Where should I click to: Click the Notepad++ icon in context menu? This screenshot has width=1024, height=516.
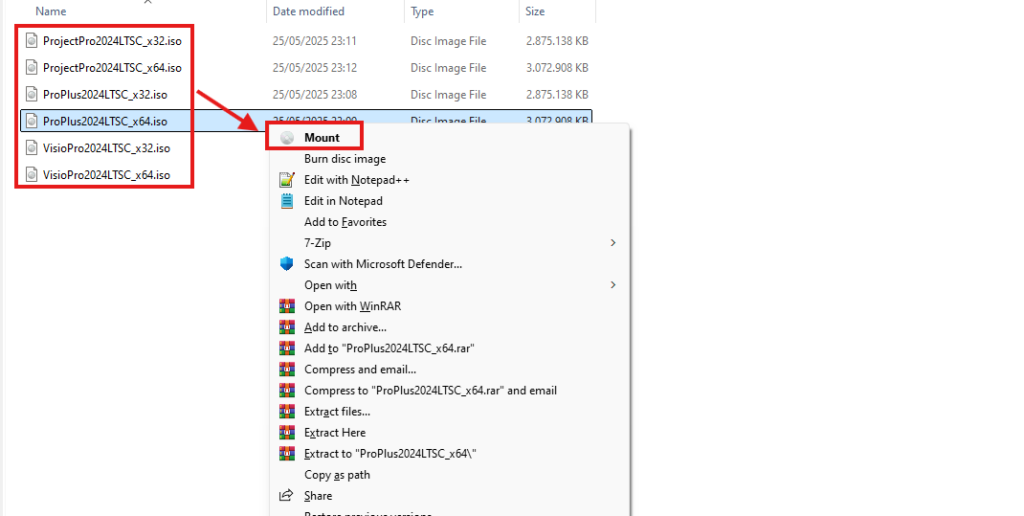pos(287,180)
